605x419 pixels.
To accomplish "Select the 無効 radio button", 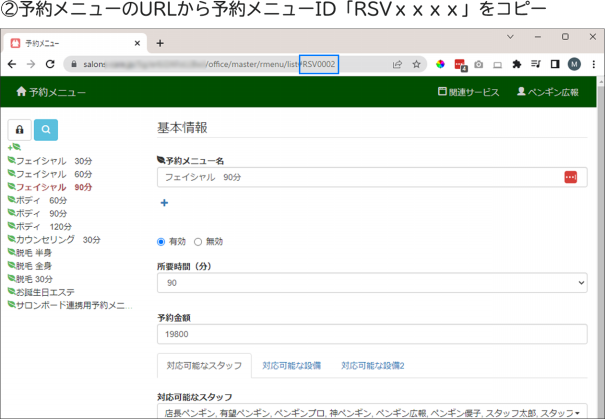I will tap(198, 241).
